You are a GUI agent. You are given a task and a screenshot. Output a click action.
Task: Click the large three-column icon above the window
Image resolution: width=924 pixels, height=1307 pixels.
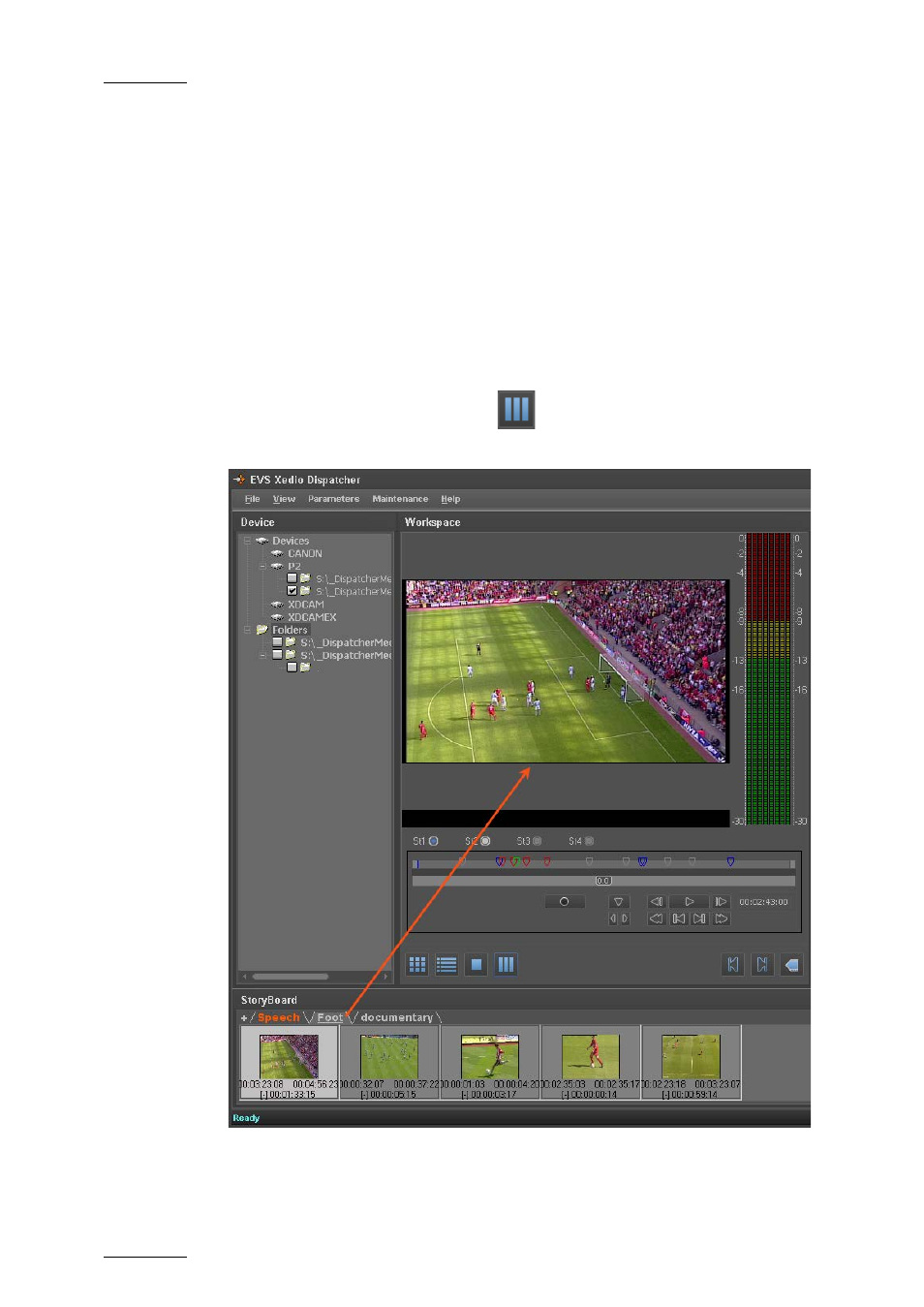[516, 410]
